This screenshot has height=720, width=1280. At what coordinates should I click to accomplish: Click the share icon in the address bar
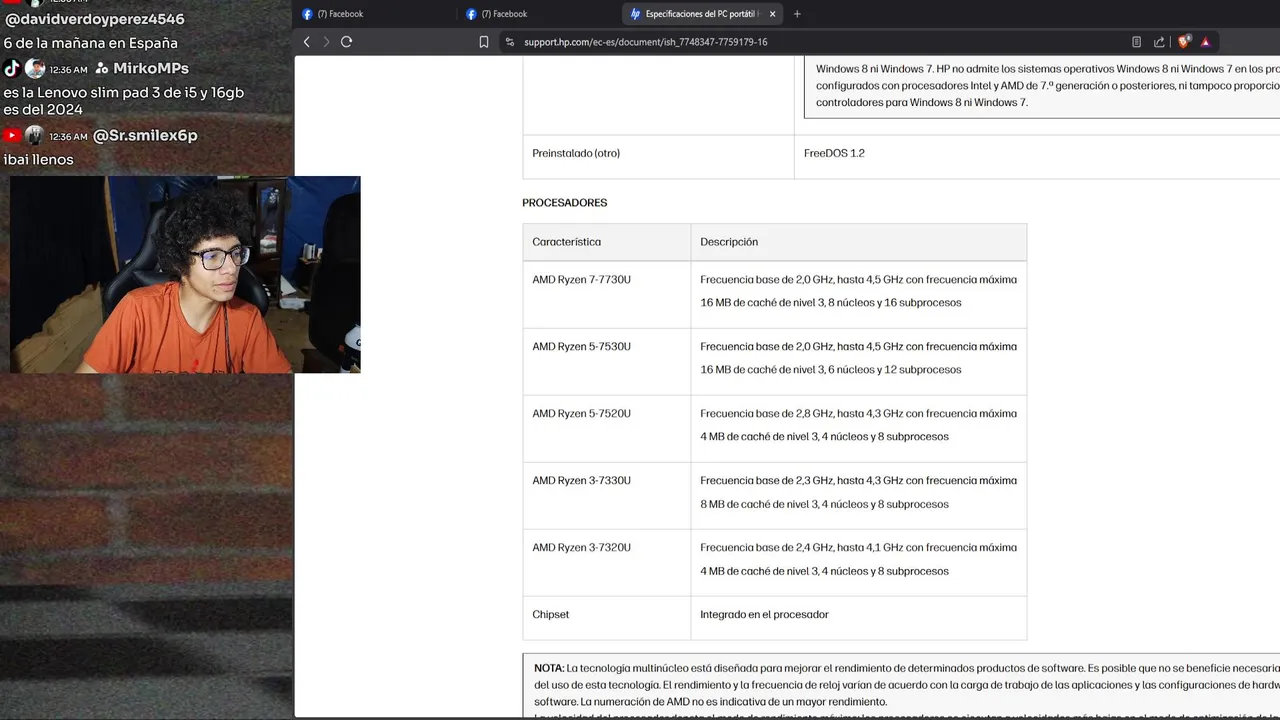point(1159,42)
